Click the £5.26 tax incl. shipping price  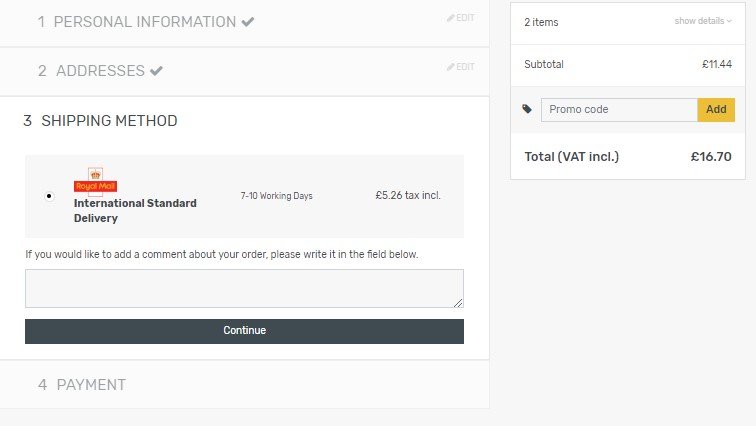click(408, 195)
